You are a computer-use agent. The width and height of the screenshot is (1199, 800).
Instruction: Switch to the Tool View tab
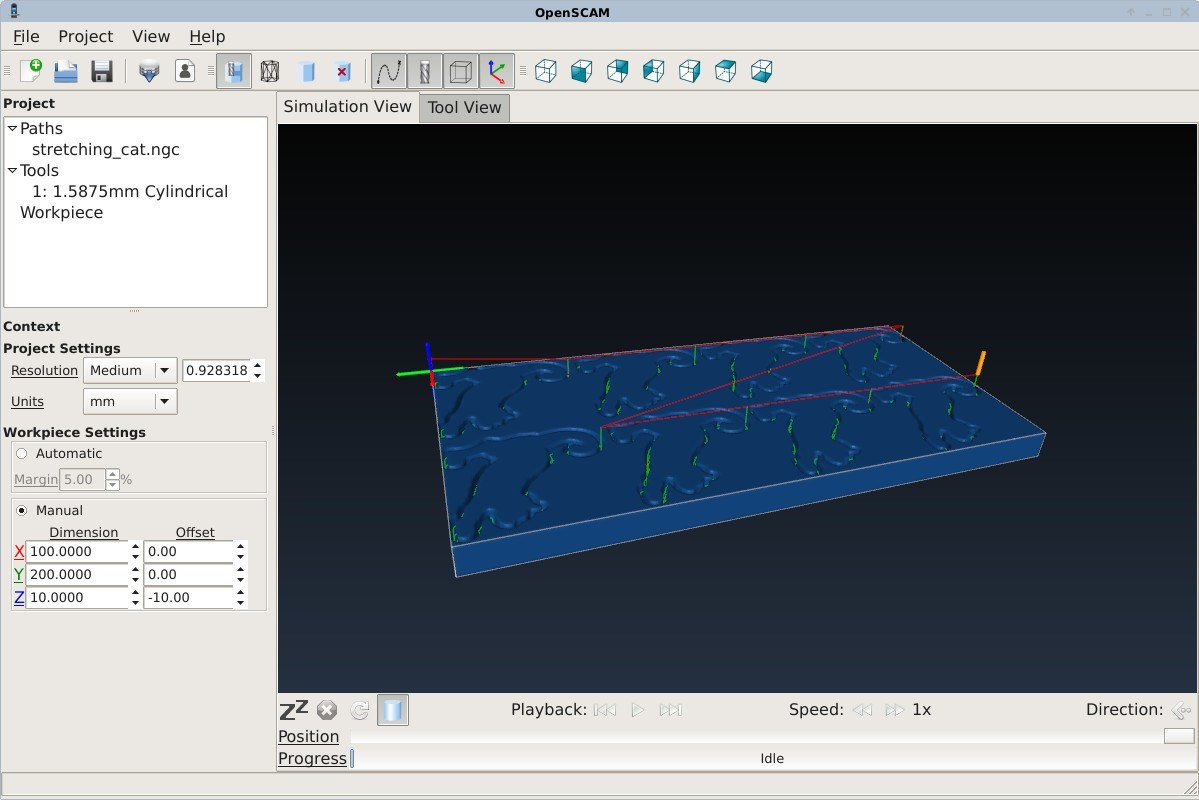click(x=464, y=108)
